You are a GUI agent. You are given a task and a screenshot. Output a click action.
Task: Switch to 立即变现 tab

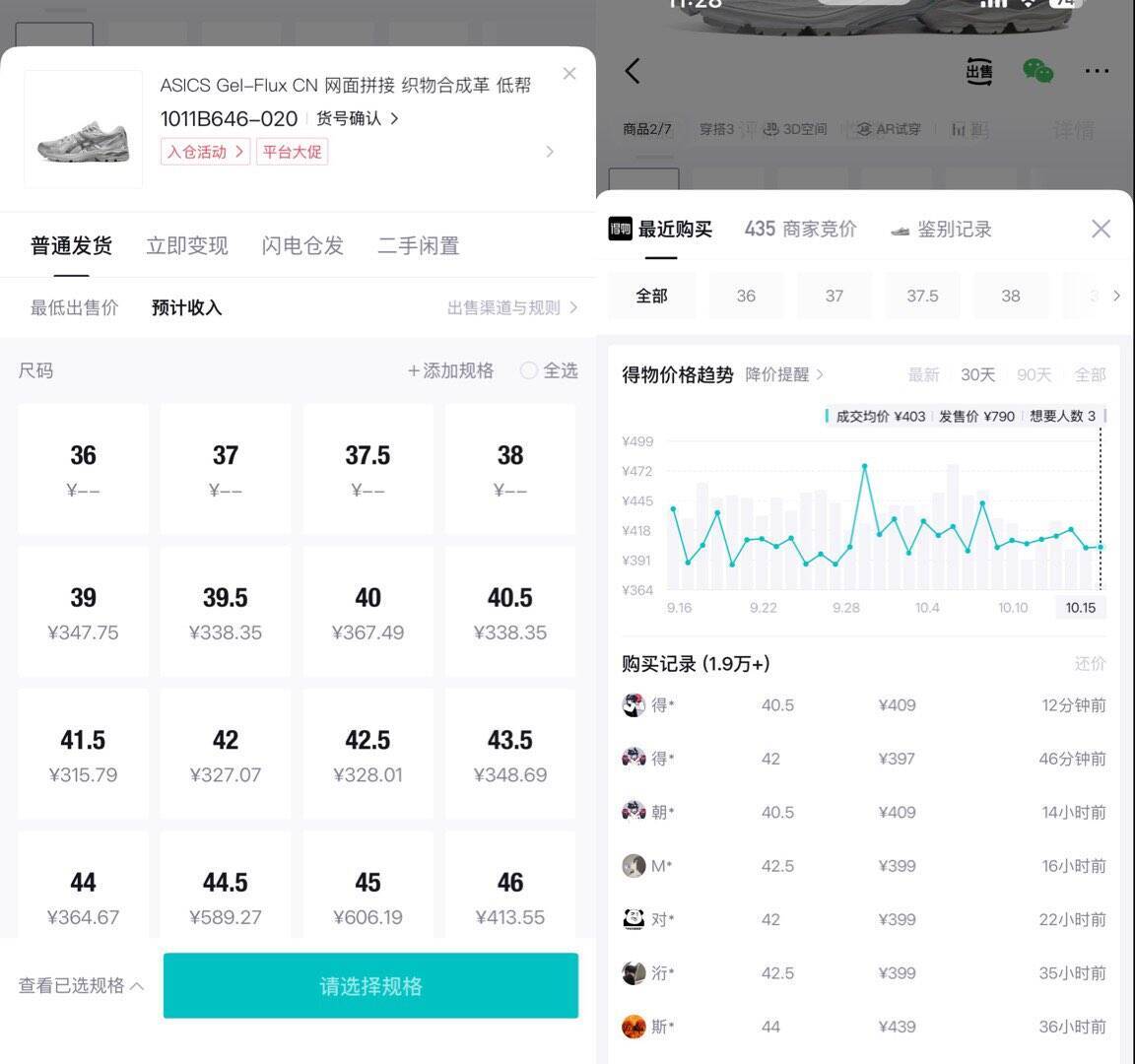187,246
